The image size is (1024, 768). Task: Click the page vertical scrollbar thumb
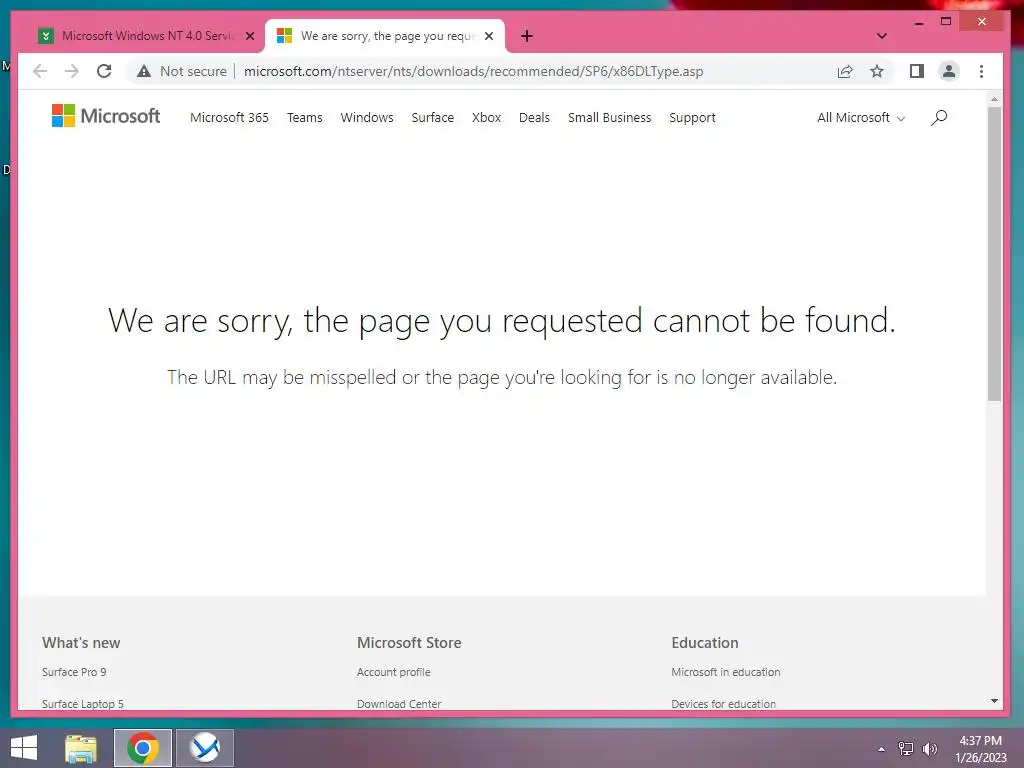tap(994, 253)
